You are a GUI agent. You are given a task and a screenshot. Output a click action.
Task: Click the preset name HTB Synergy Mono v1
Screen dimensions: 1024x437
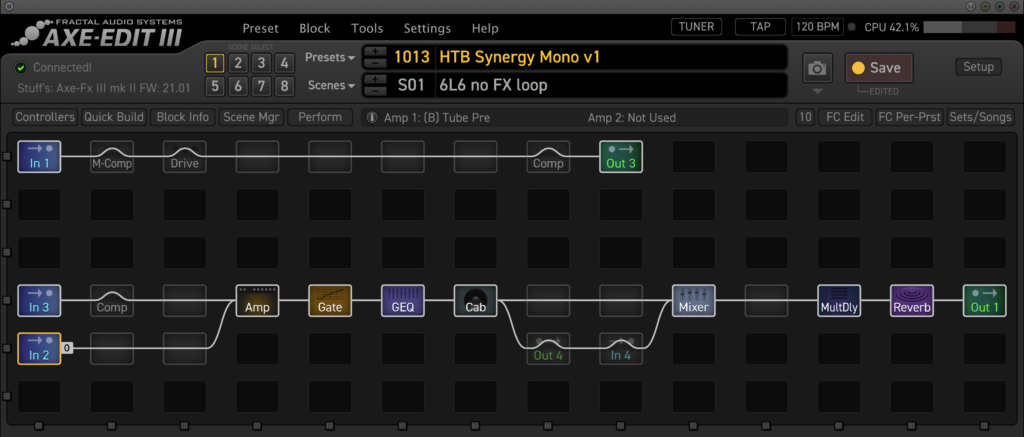point(519,57)
